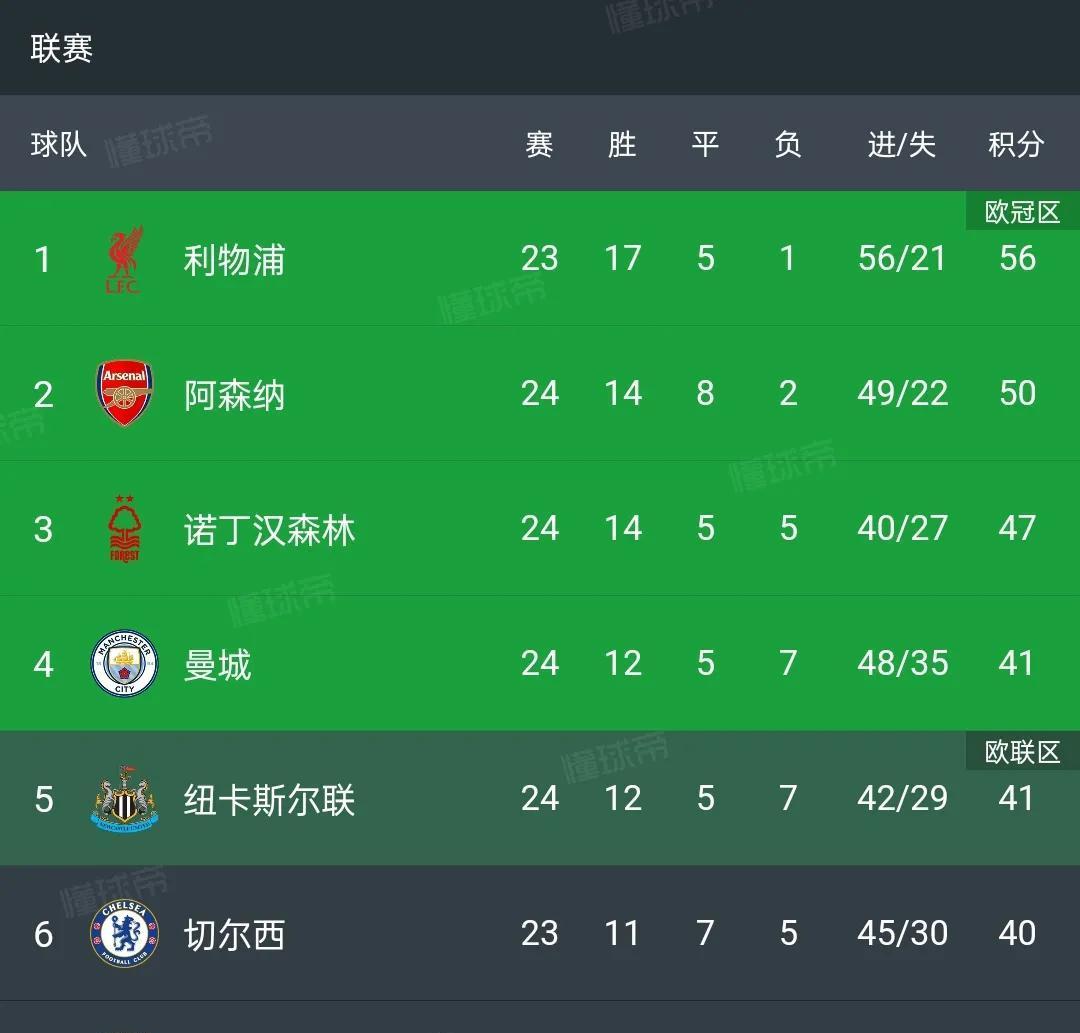Tap the Newcastle United club crest

pyautogui.click(x=125, y=798)
